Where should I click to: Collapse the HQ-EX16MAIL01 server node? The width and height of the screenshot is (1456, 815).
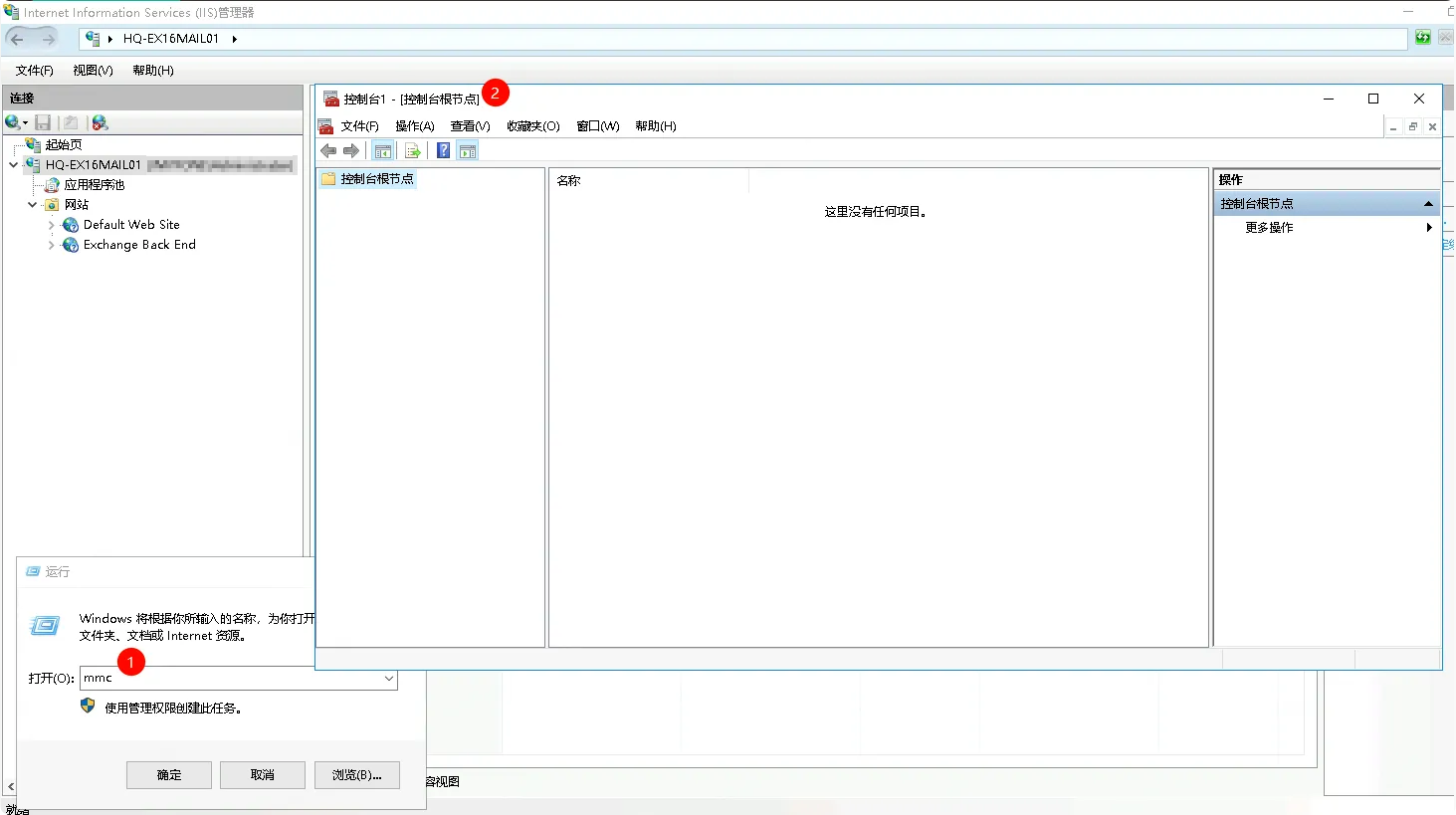point(13,165)
